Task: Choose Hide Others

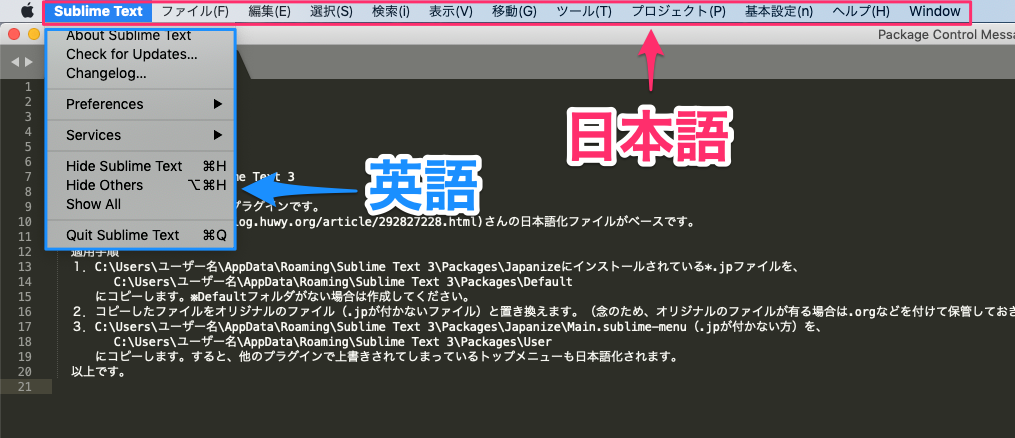Action: (x=140, y=185)
